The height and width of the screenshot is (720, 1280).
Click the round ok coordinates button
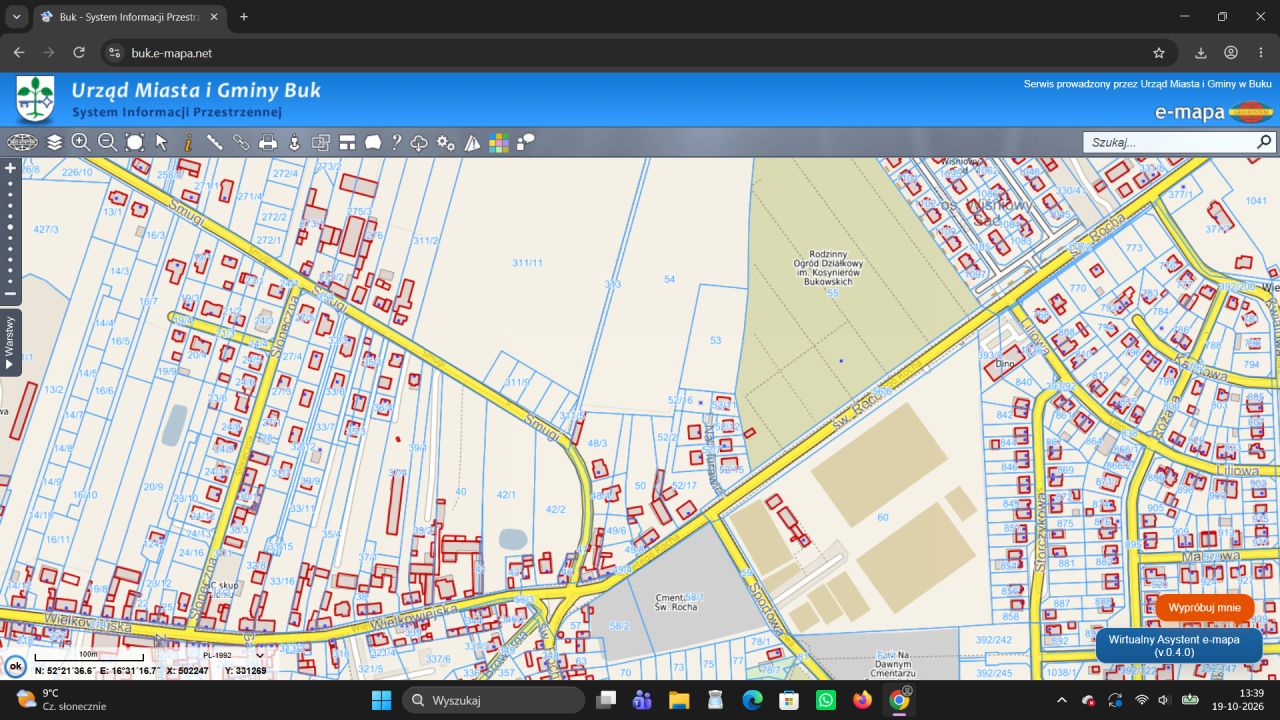click(x=15, y=665)
